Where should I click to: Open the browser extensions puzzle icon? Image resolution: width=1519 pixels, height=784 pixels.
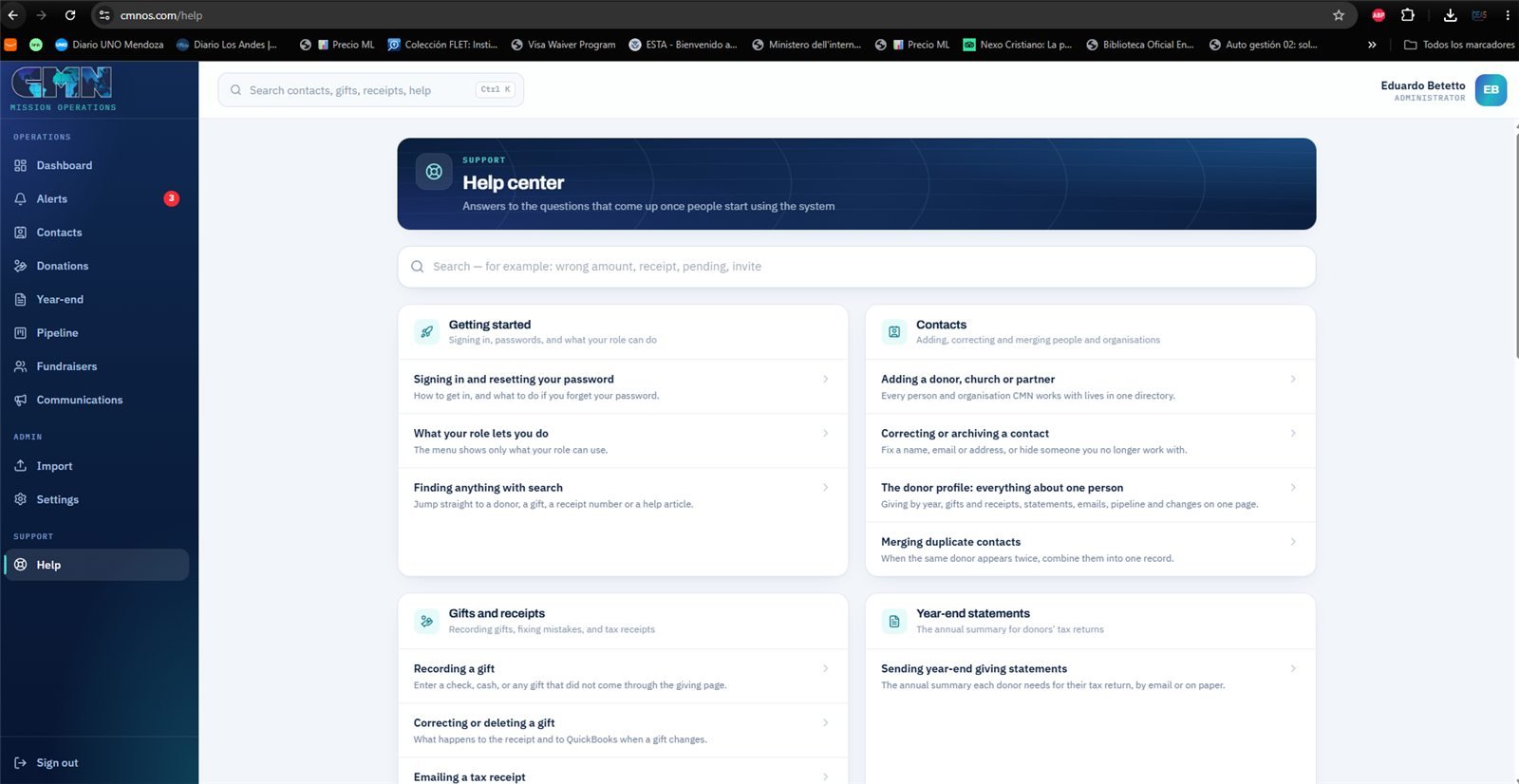pyautogui.click(x=1408, y=15)
